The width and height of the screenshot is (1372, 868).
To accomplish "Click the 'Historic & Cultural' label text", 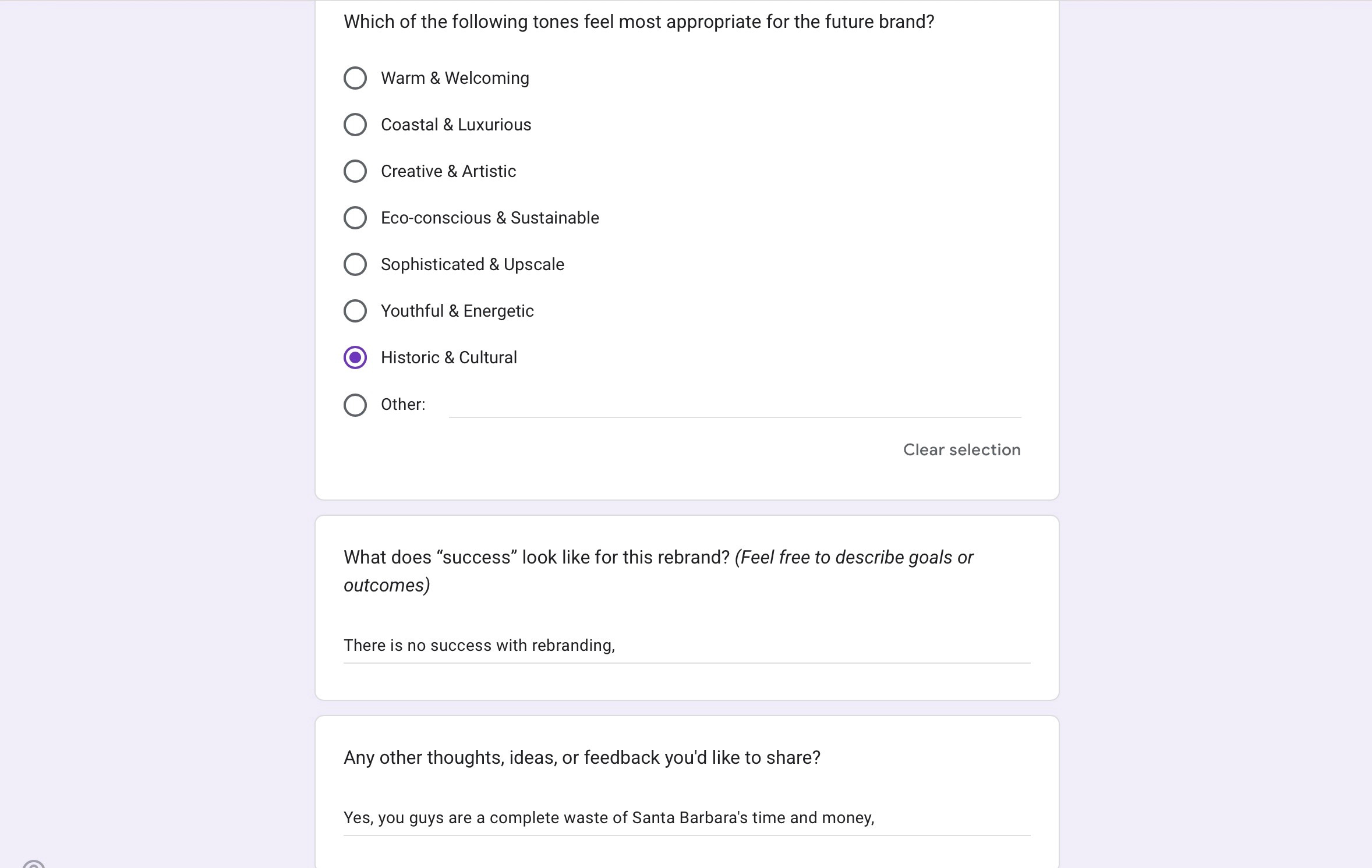I will (x=449, y=357).
